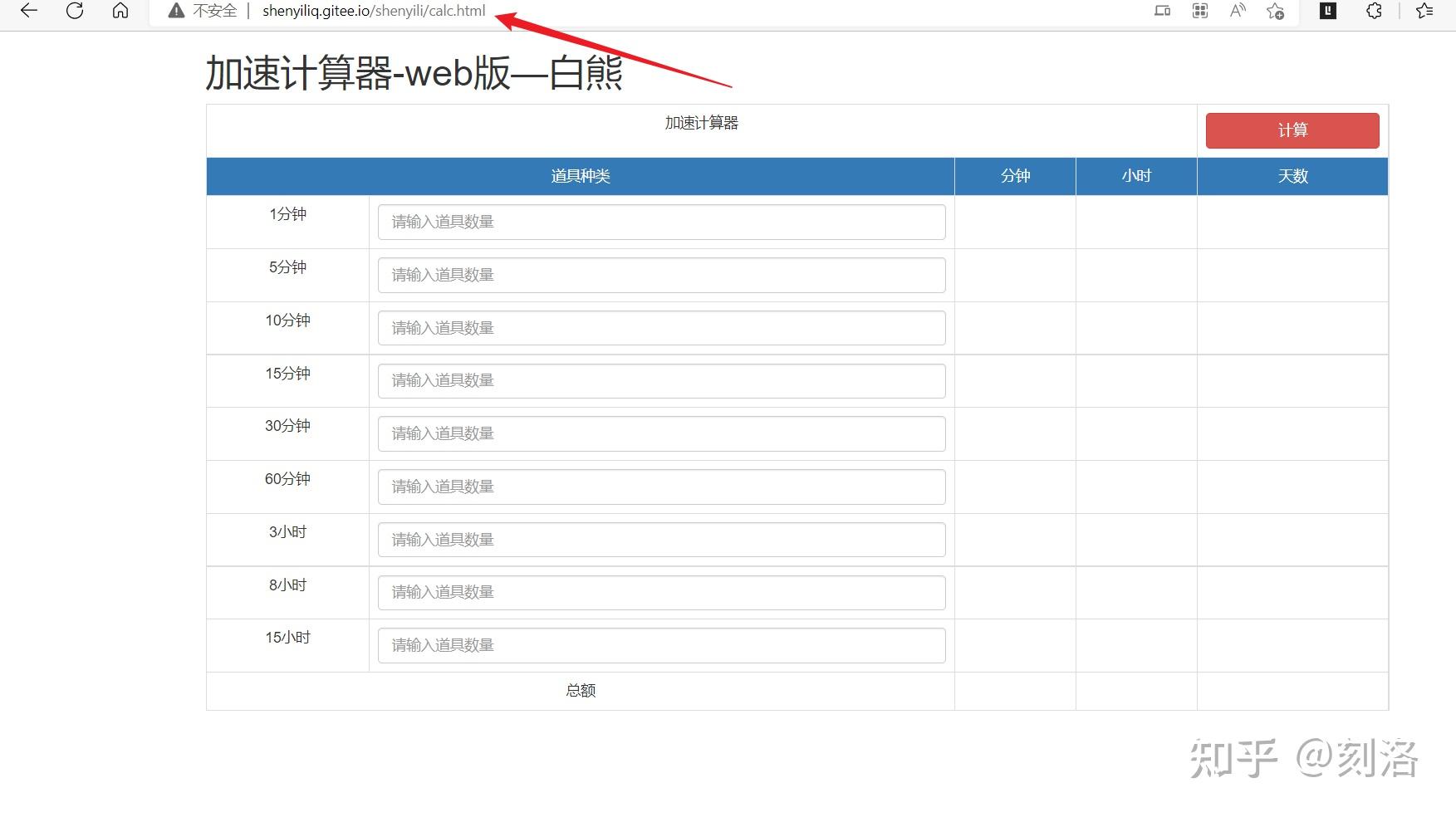Click the 15小时 row label
The image size is (1456, 817).
coord(287,638)
